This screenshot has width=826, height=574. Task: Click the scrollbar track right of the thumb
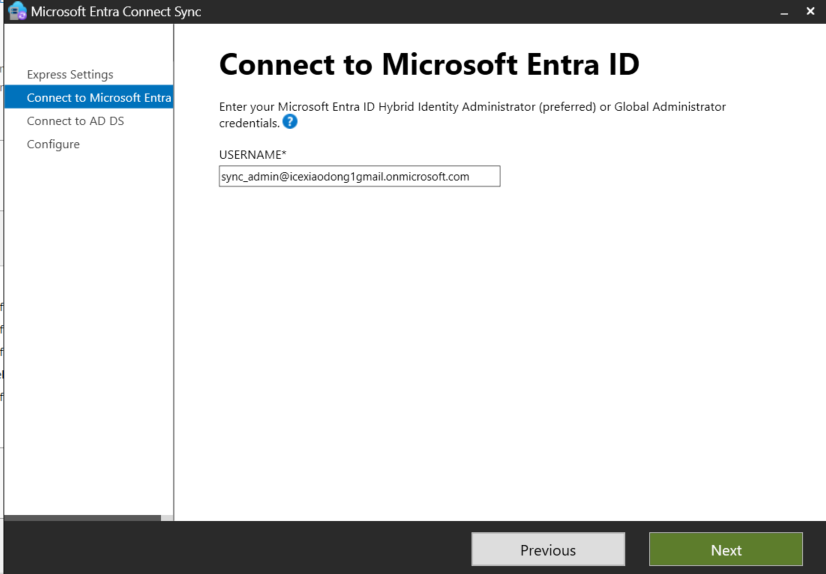click(167, 517)
